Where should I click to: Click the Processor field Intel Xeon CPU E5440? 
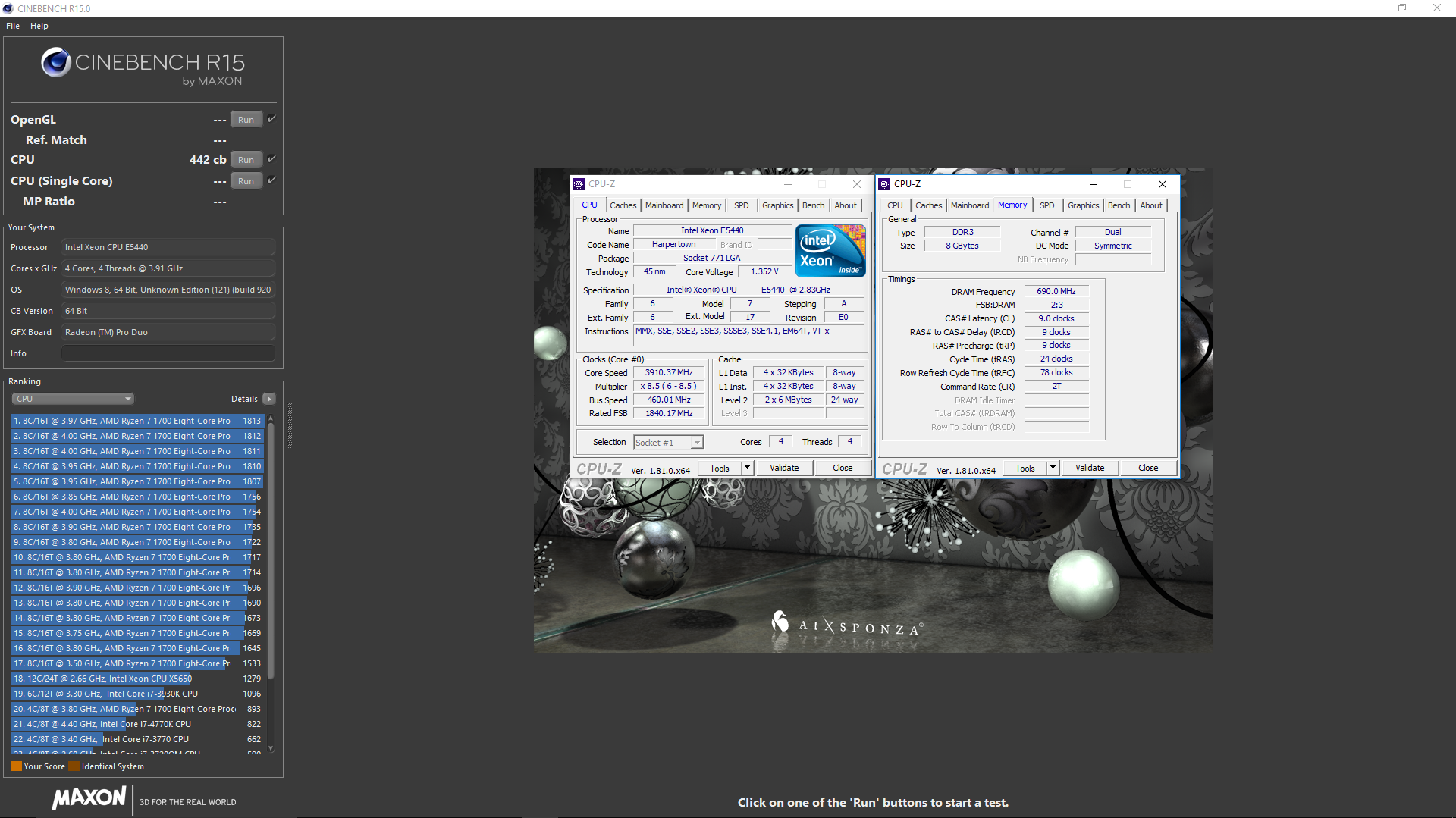click(168, 247)
